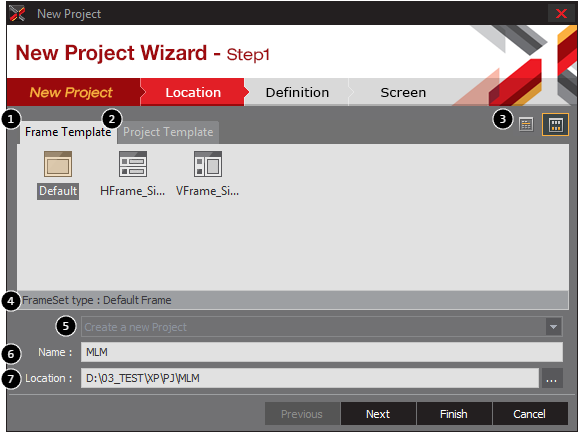Expand the Create a new Project dropdown arrow
Image resolution: width=579 pixels, height=433 pixels.
pyautogui.click(x=553, y=327)
